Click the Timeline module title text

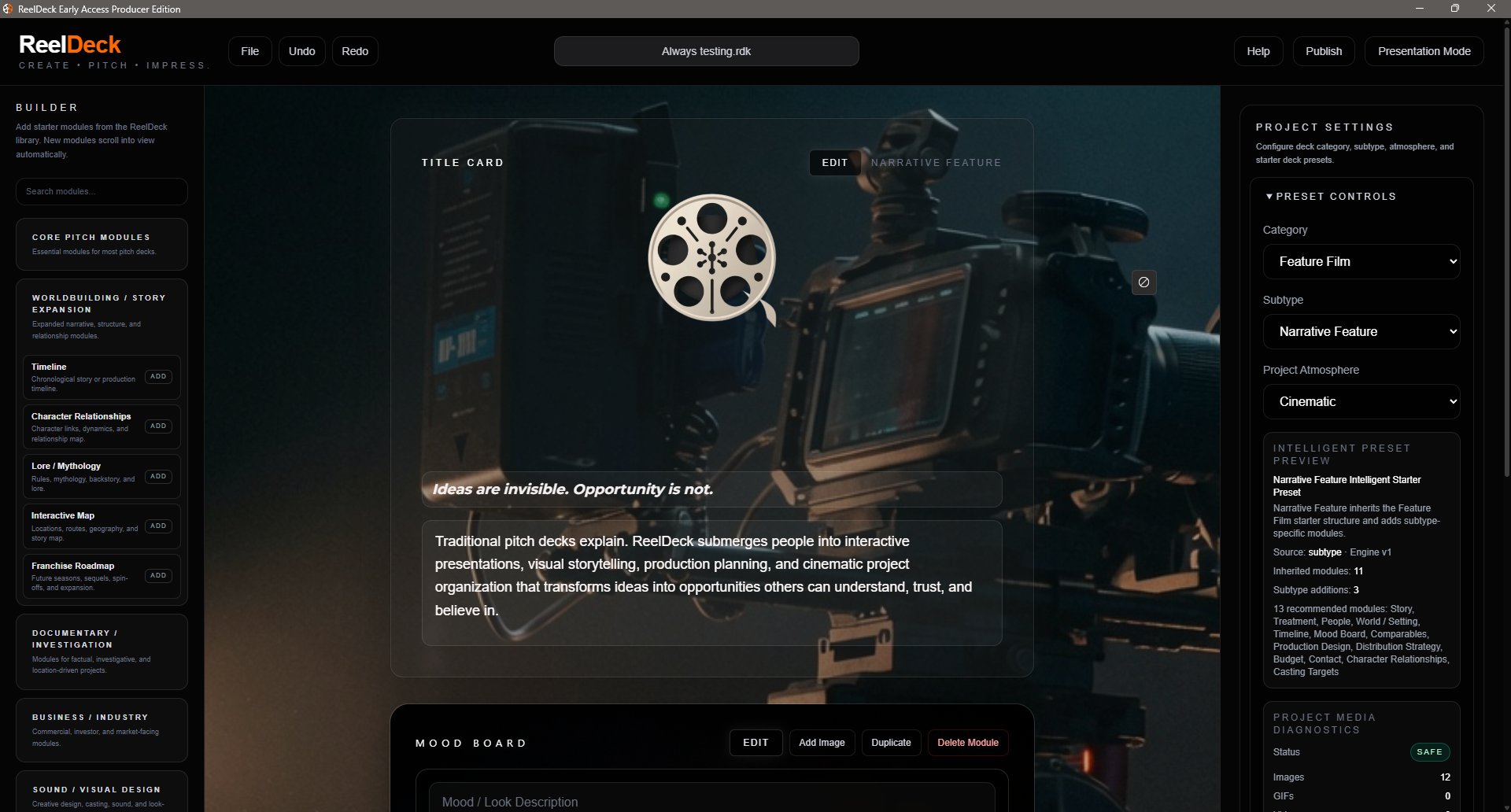49,367
